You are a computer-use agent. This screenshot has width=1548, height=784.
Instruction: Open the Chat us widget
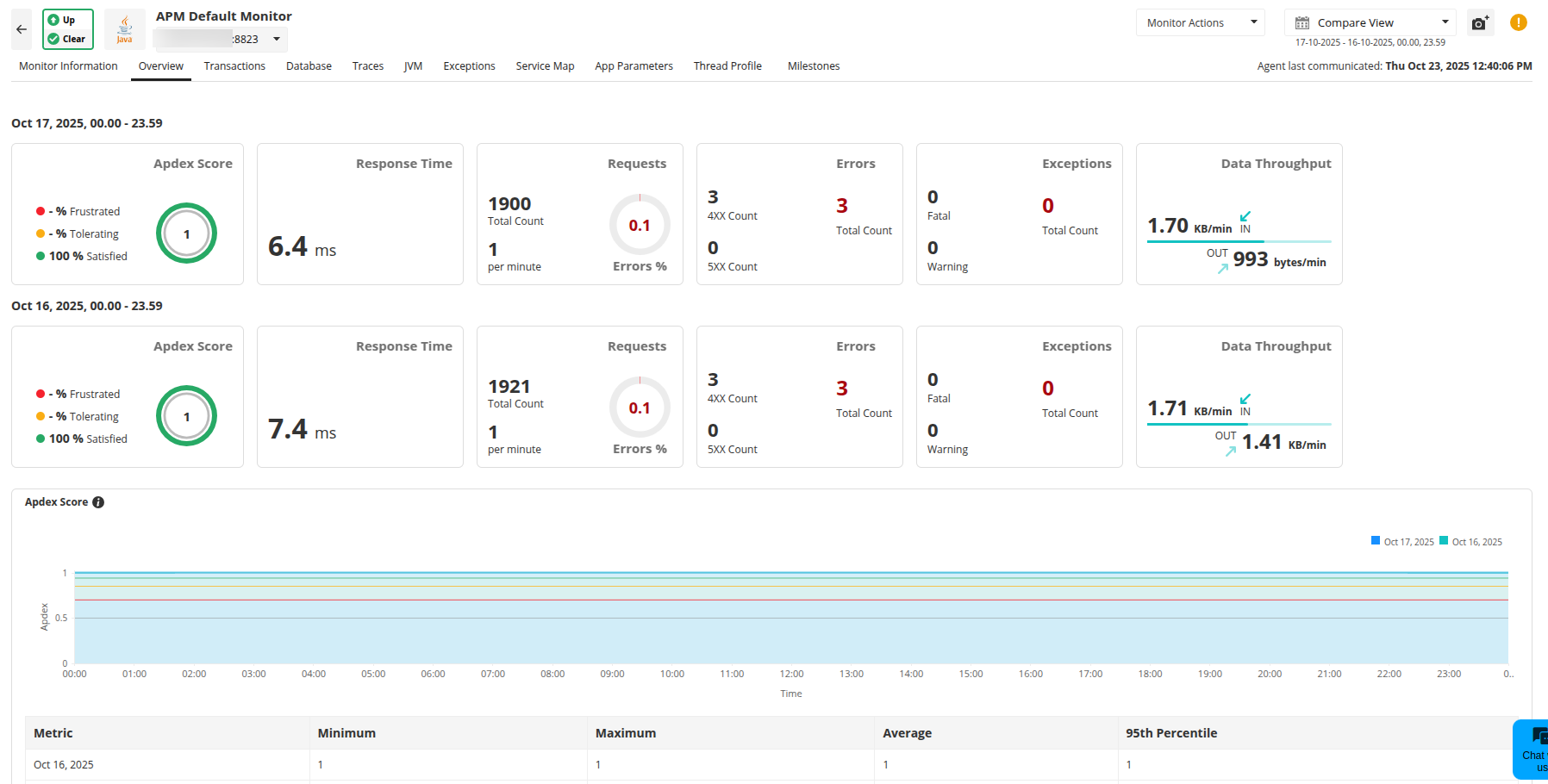click(1532, 749)
